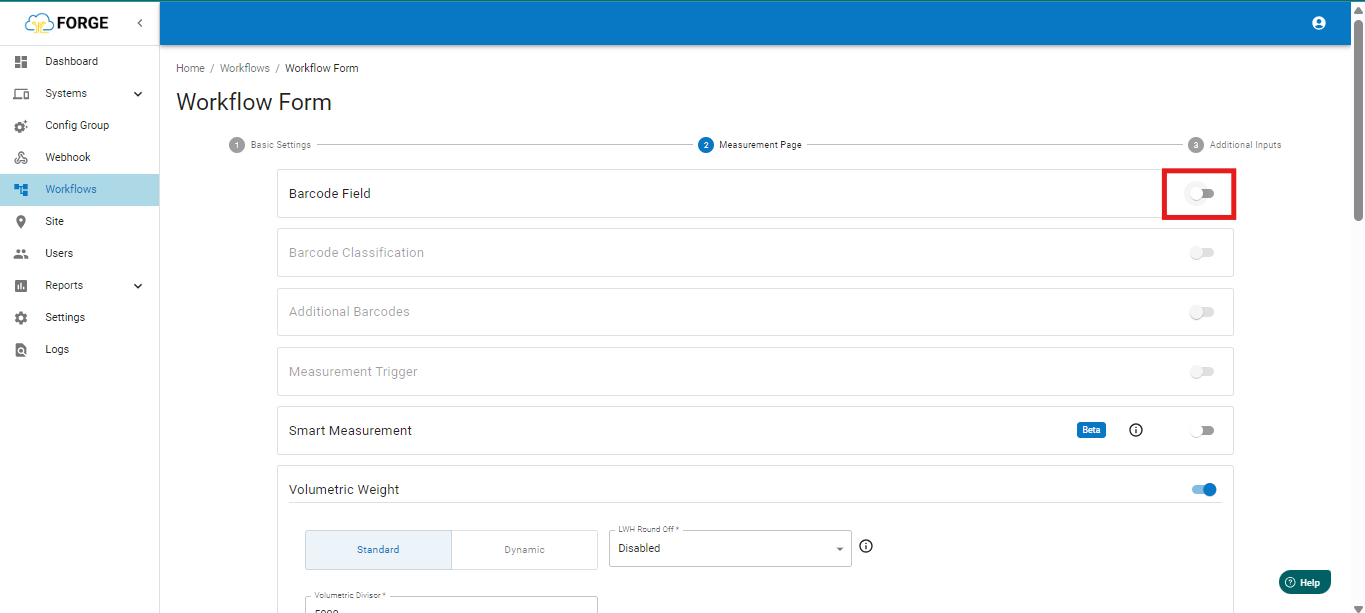Viewport: 1365px width, 613px height.
Task: Click the Systems devices icon
Action: (21, 94)
